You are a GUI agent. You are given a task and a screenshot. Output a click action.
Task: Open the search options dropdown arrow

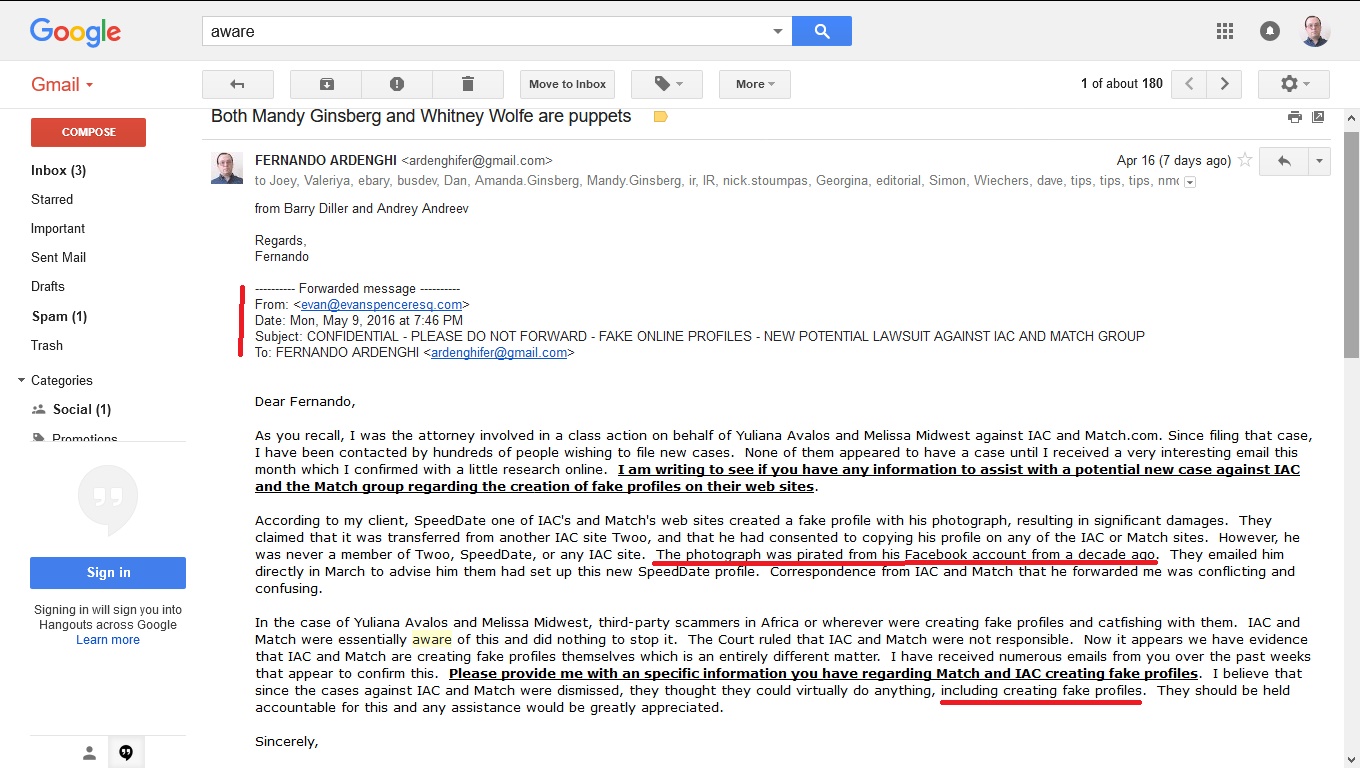tap(778, 31)
